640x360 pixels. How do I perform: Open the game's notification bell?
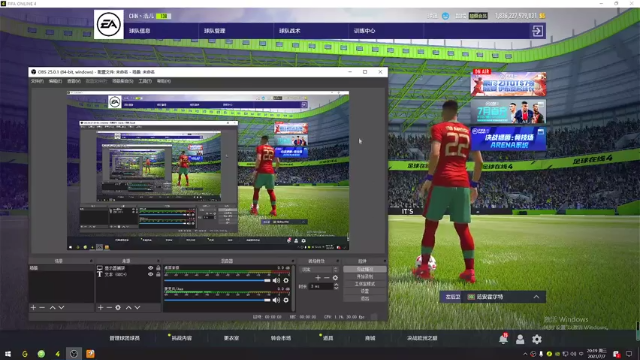[x=503, y=338]
